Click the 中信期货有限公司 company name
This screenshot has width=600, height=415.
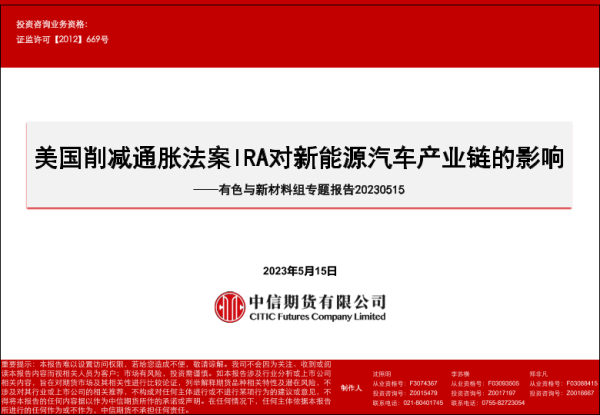pyautogui.click(x=318, y=300)
